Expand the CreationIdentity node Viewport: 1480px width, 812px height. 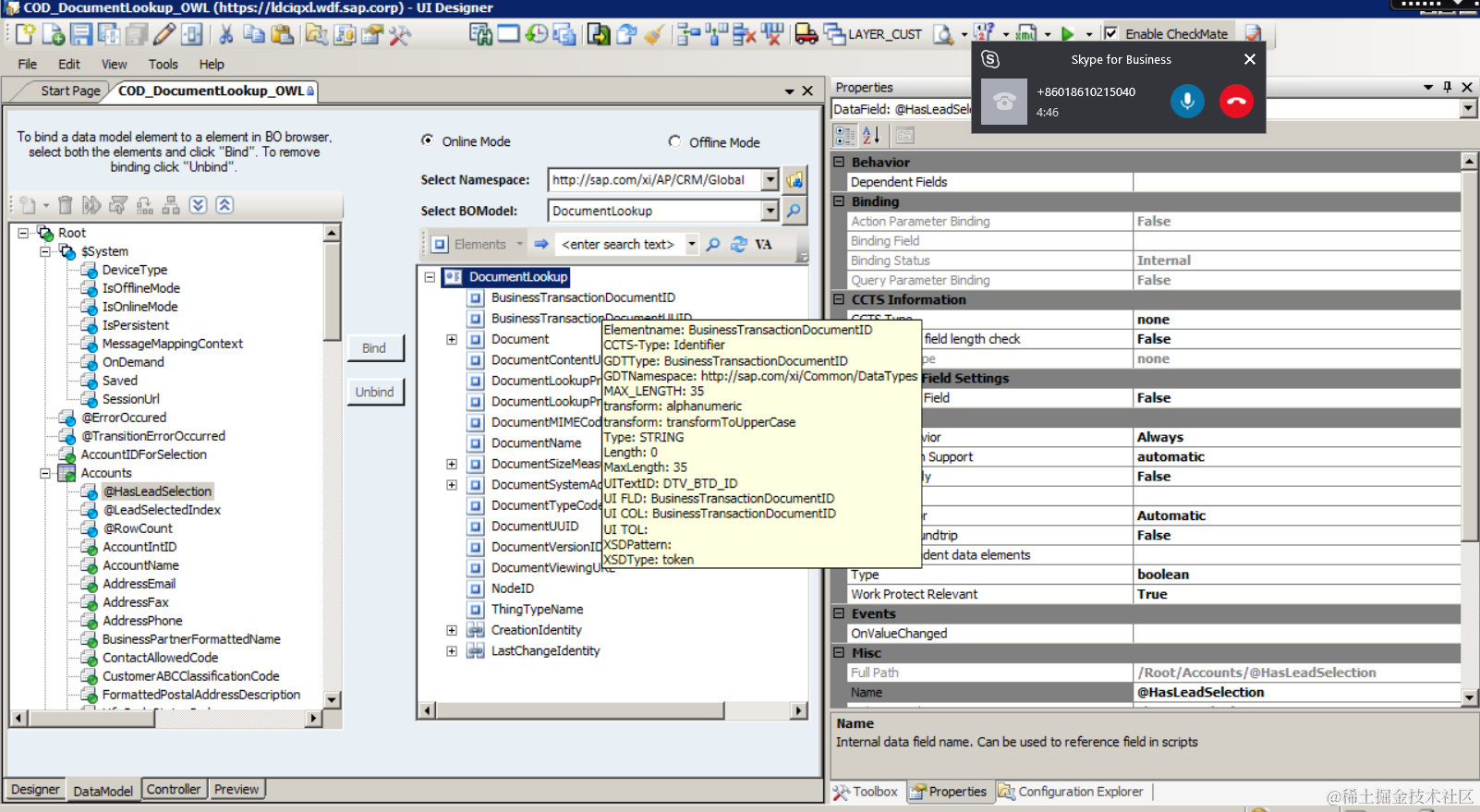pyautogui.click(x=452, y=630)
